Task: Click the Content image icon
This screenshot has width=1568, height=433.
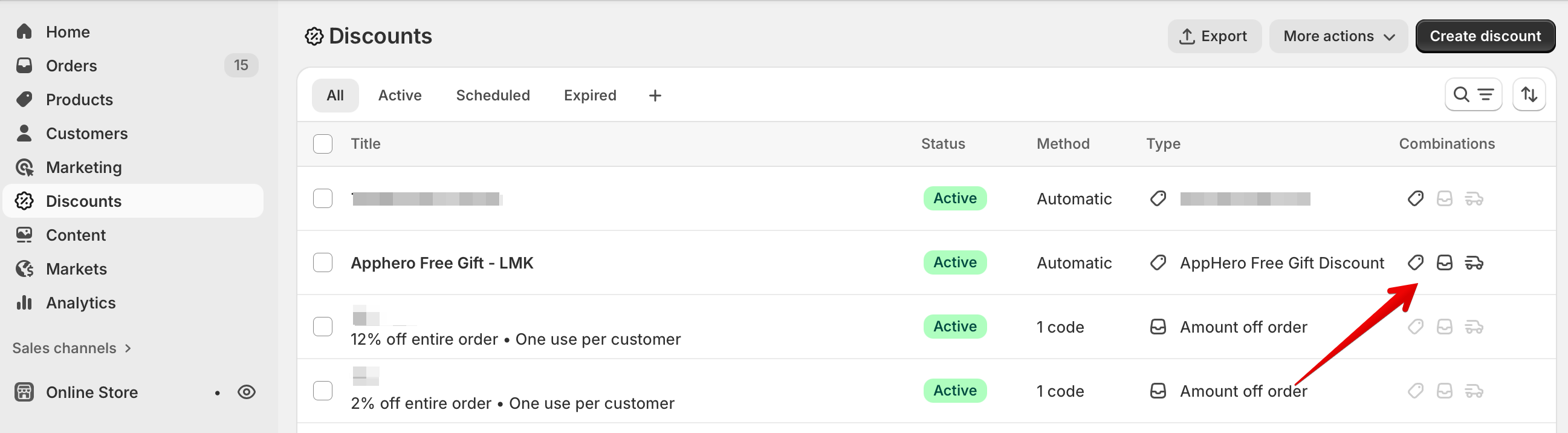Action: 24,235
